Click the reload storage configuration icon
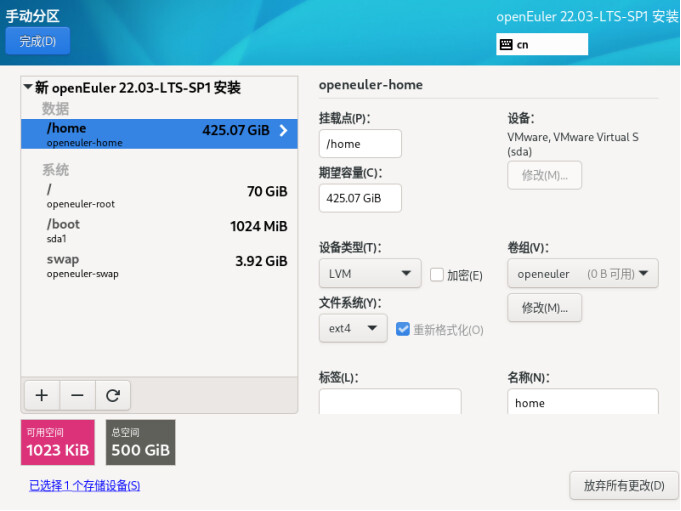This screenshot has width=681, height=511. pos(112,395)
